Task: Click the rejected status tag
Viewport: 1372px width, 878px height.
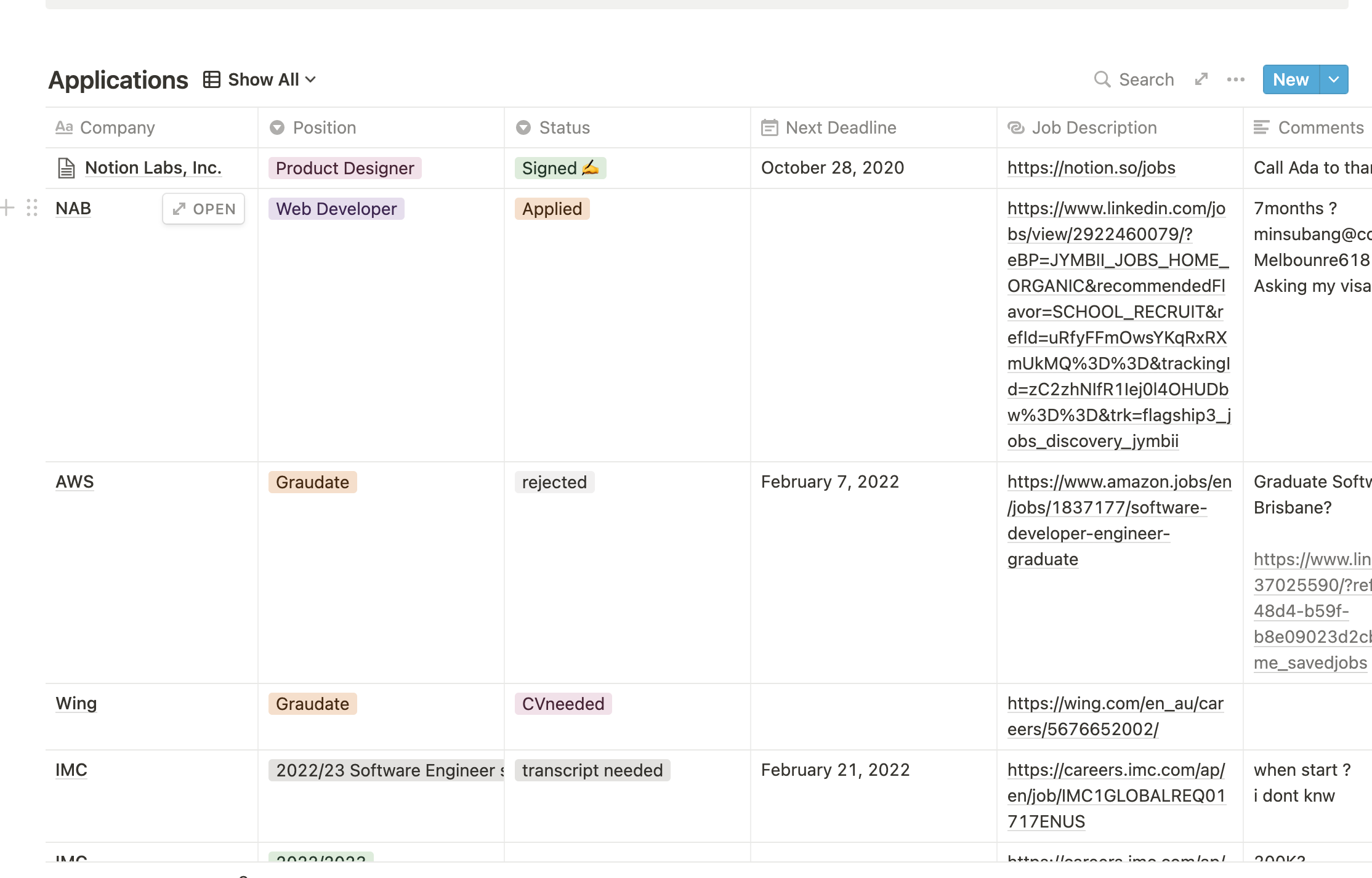Action: click(554, 482)
